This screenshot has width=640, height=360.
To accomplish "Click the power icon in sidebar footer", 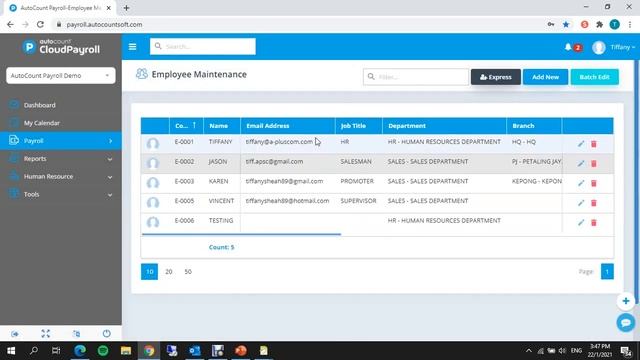I will click(x=107, y=333).
